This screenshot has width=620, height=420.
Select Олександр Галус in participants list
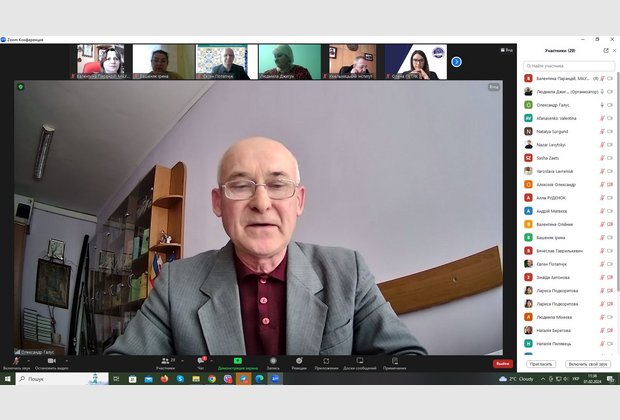point(569,105)
